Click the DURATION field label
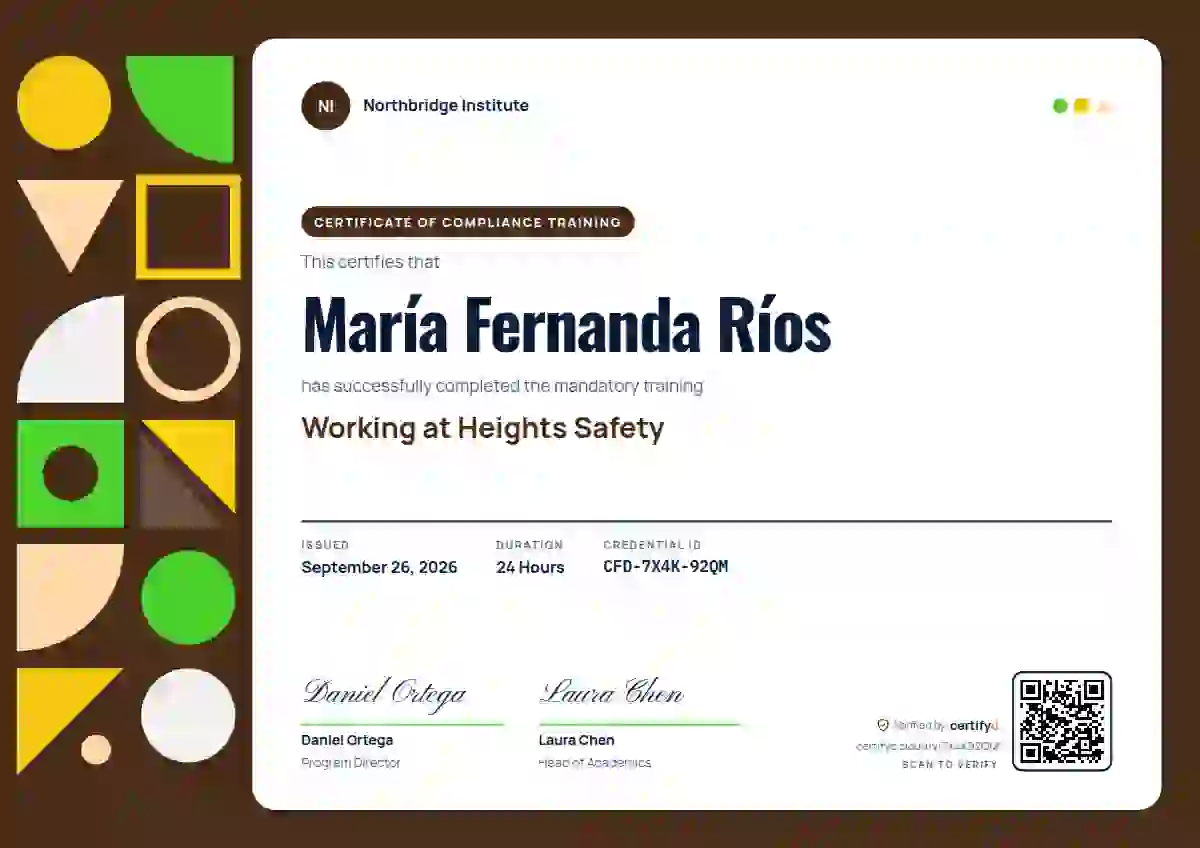 (530, 545)
